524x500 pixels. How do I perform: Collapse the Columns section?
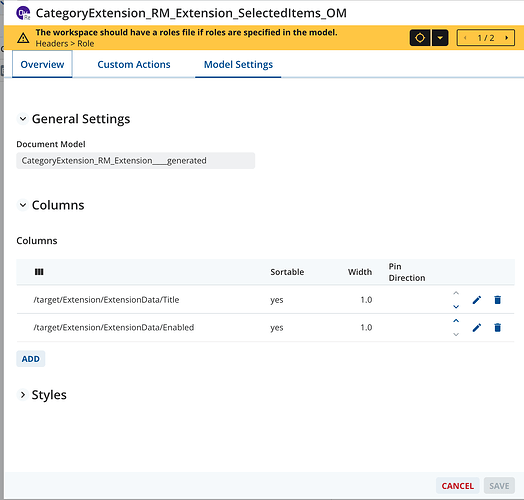point(23,205)
